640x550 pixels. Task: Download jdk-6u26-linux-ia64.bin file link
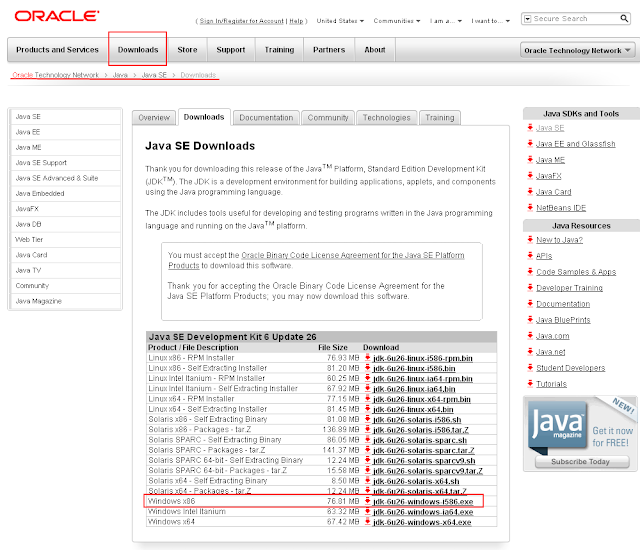(x=414, y=389)
